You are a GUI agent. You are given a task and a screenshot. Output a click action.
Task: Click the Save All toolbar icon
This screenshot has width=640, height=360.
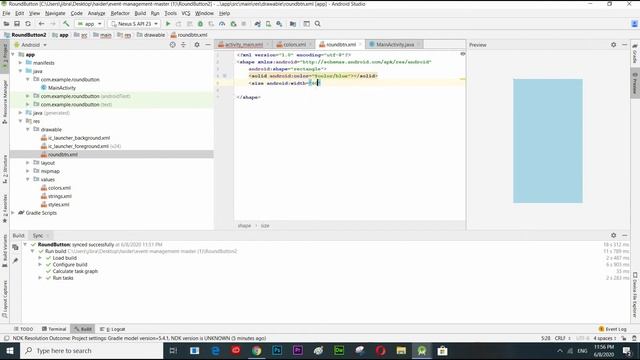[17, 24]
